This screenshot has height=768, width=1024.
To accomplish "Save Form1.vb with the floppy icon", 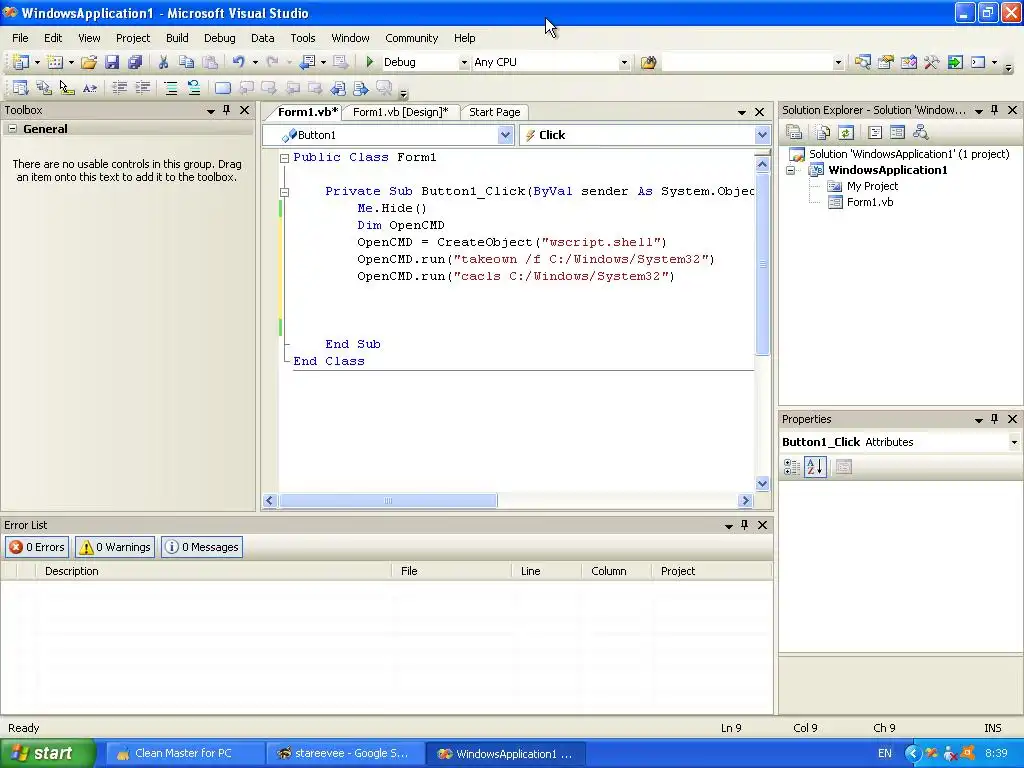I will (112, 62).
